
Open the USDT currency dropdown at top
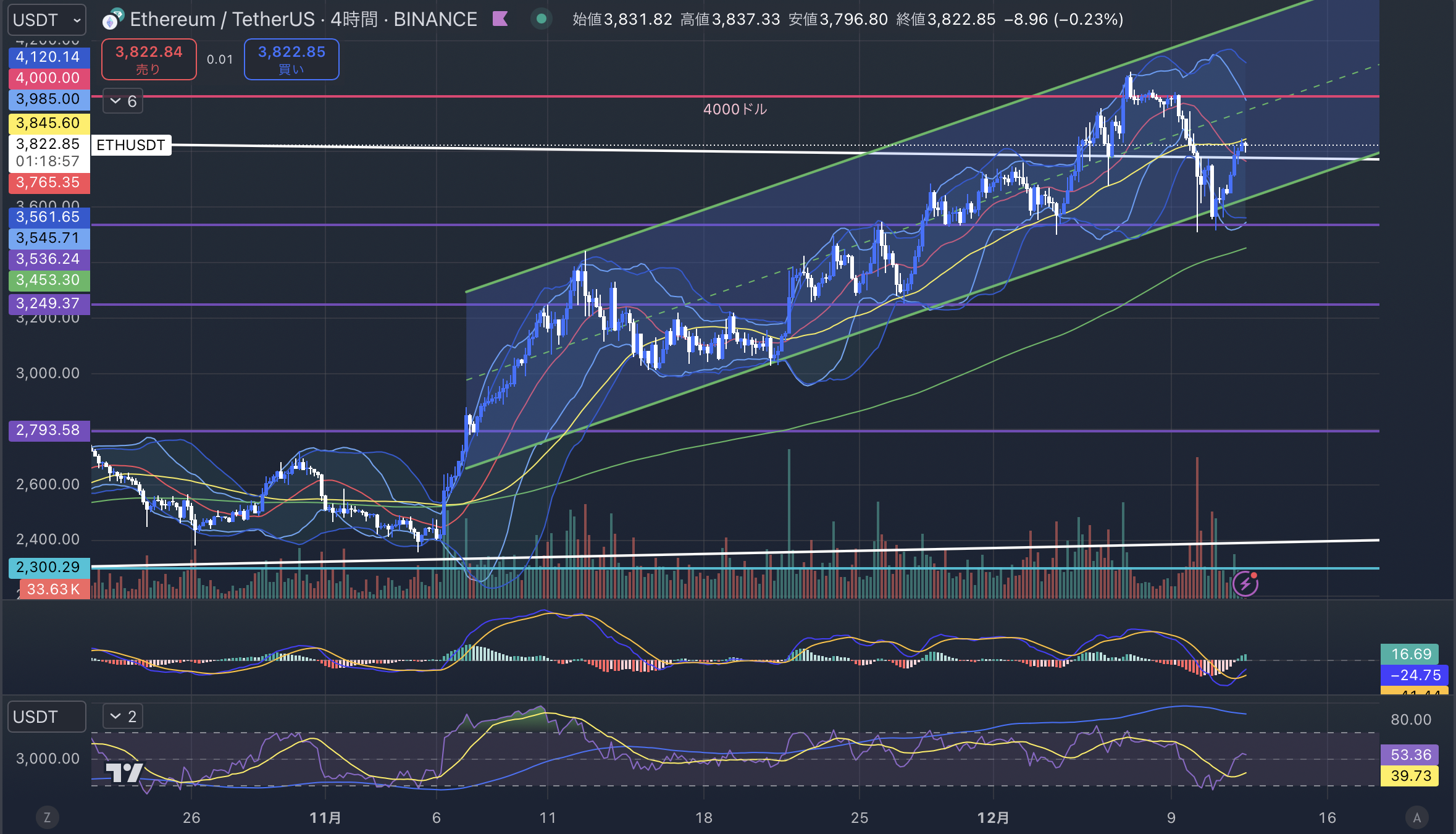click(47, 20)
